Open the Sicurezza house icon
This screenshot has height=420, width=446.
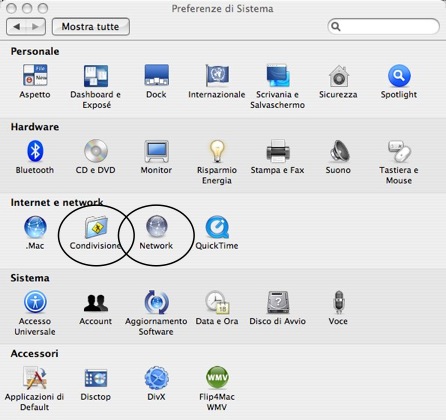pos(339,76)
